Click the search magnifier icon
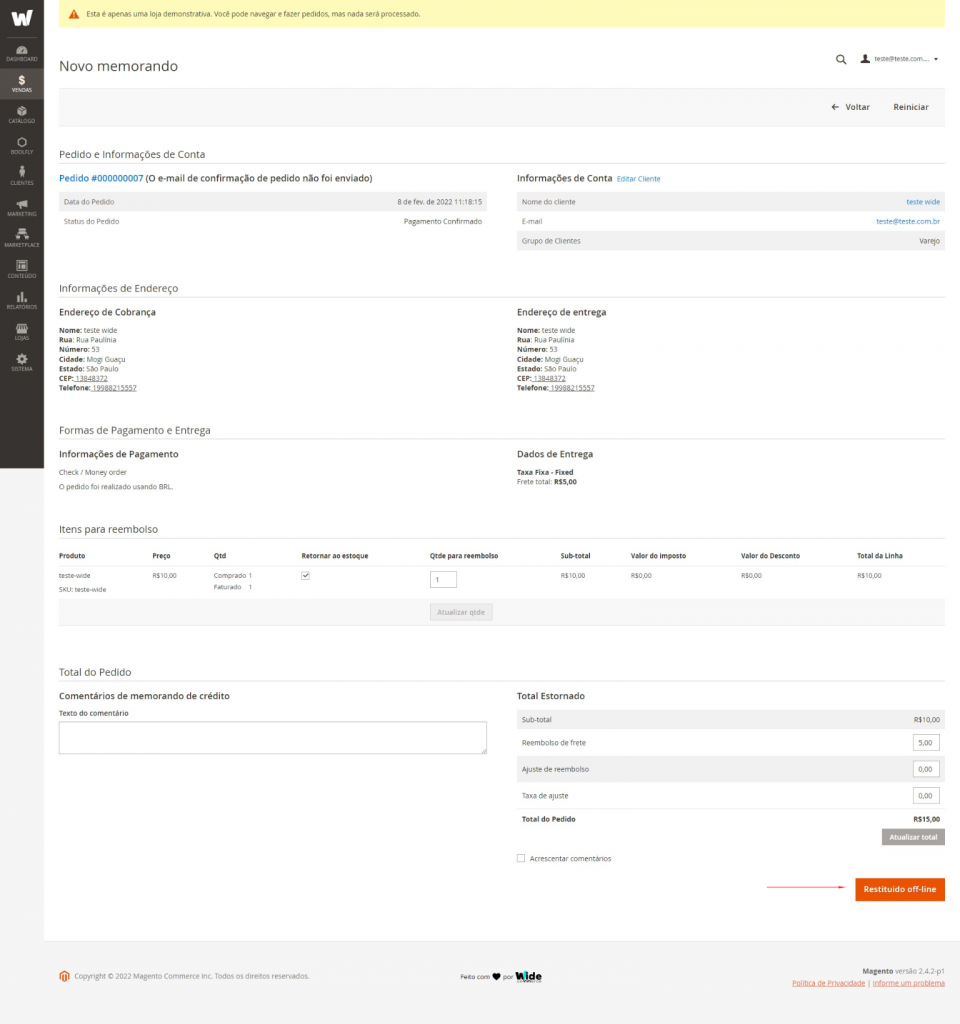960x1024 pixels. tap(841, 59)
